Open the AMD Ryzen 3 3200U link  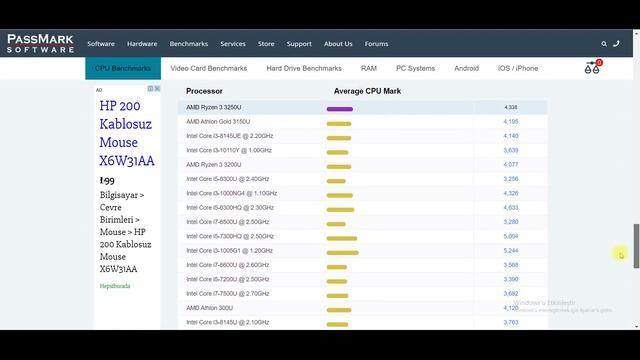click(213, 164)
